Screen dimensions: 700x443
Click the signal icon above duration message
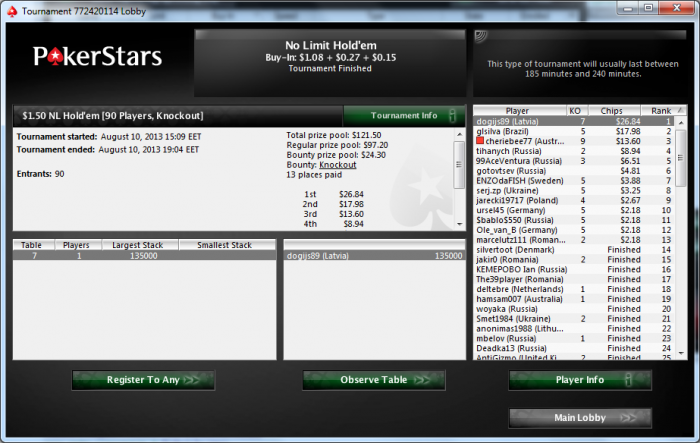(481, 37)
